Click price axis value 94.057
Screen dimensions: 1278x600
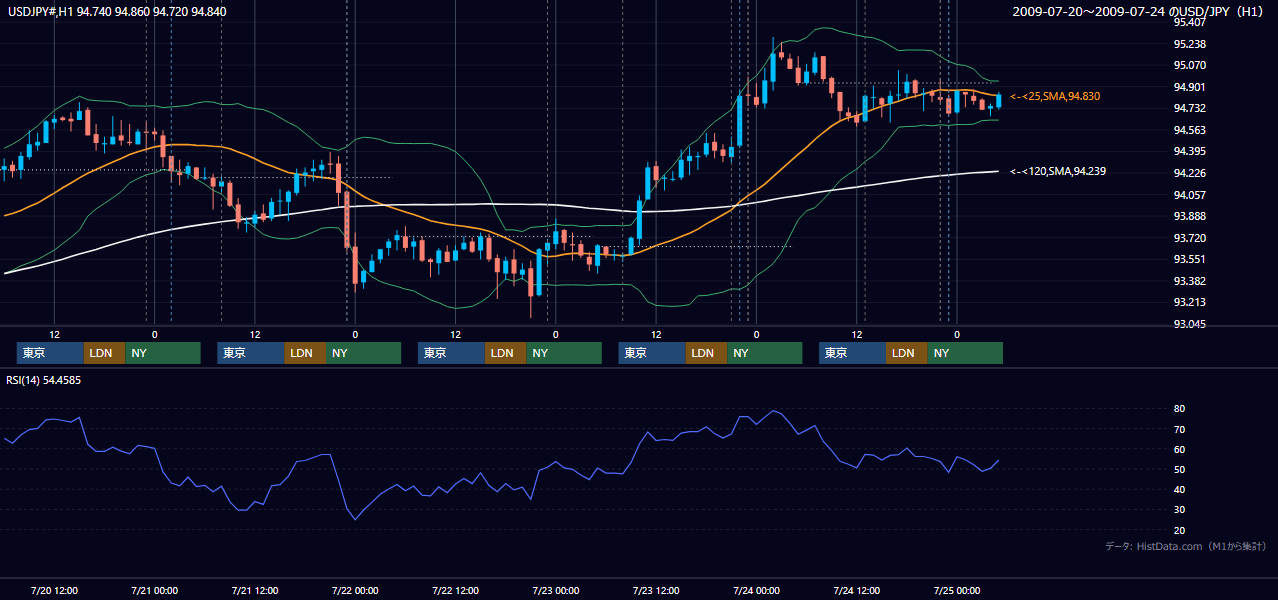click(x=1190, y=195)
